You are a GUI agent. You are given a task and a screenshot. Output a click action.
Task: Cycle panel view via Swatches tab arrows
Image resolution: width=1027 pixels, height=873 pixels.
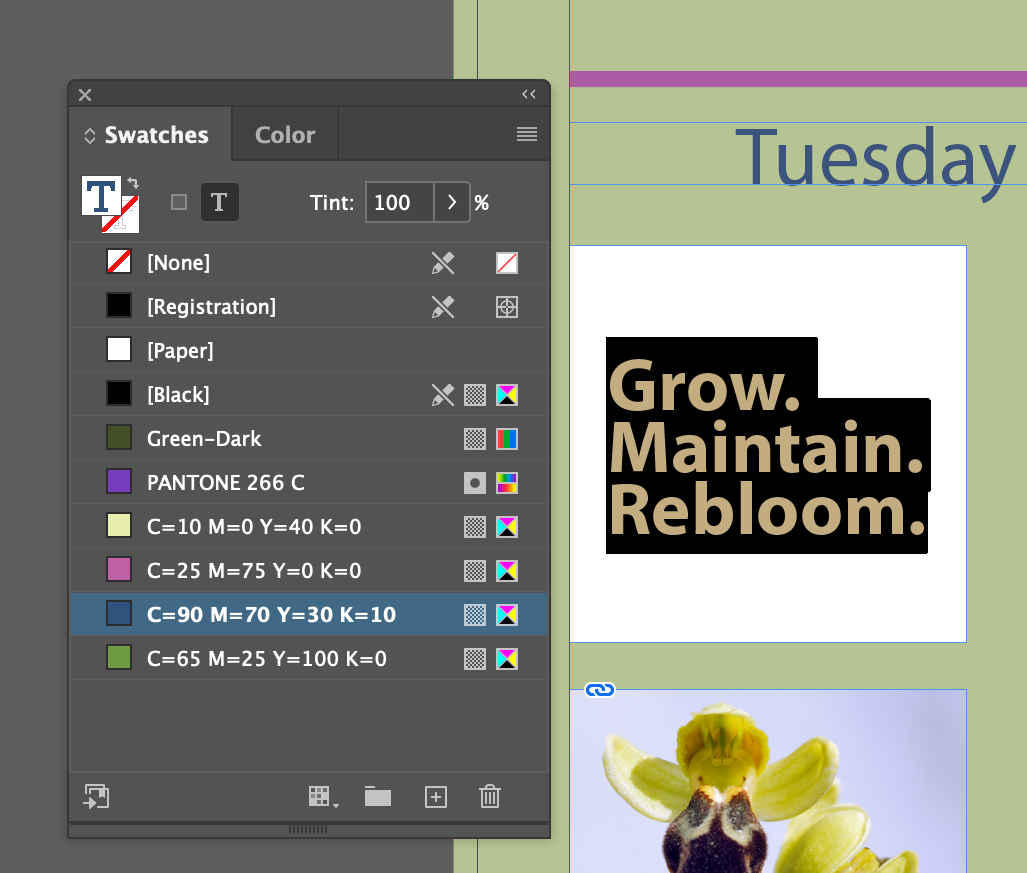coord(90,136)
